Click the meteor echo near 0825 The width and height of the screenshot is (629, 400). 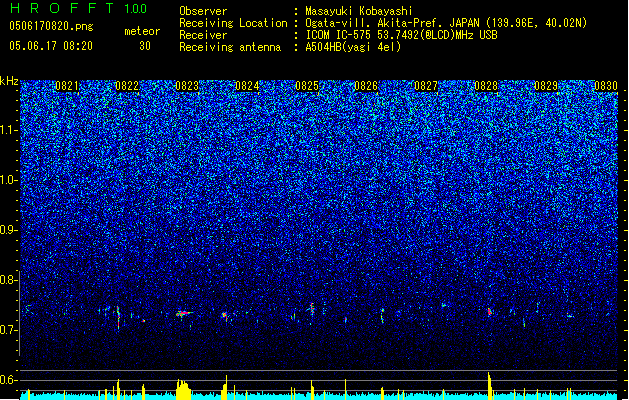pyautogui.click(x=312, y=309)
